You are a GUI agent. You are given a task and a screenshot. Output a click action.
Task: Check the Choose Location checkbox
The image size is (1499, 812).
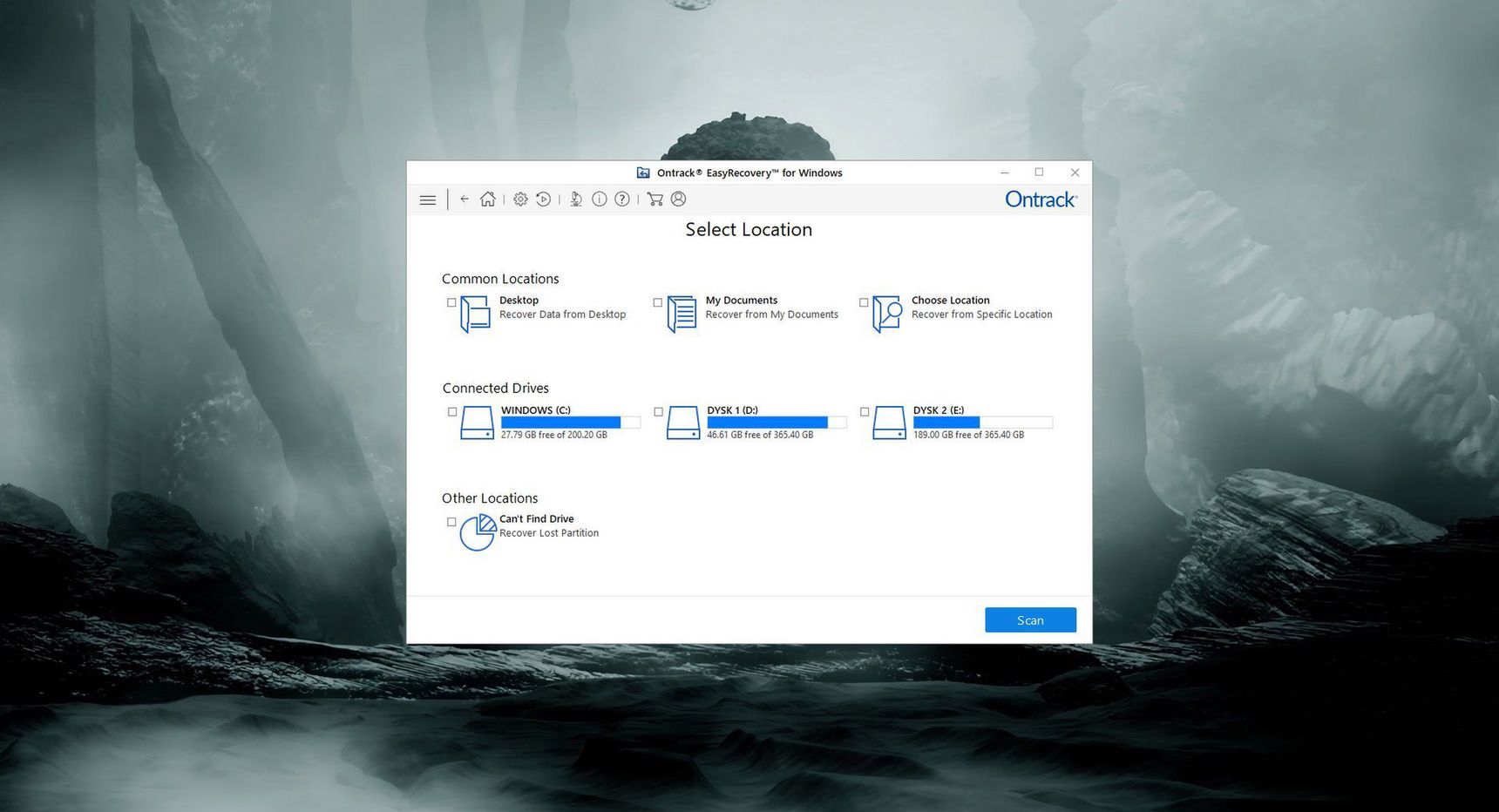864,302
